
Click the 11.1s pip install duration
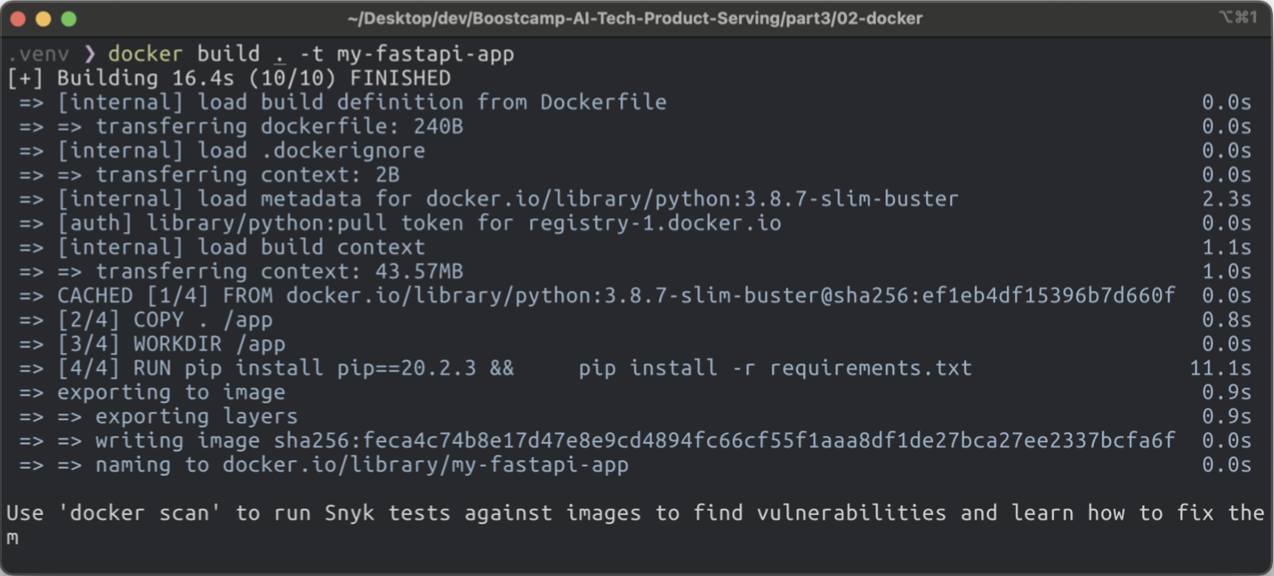[x=1220, y=368]
